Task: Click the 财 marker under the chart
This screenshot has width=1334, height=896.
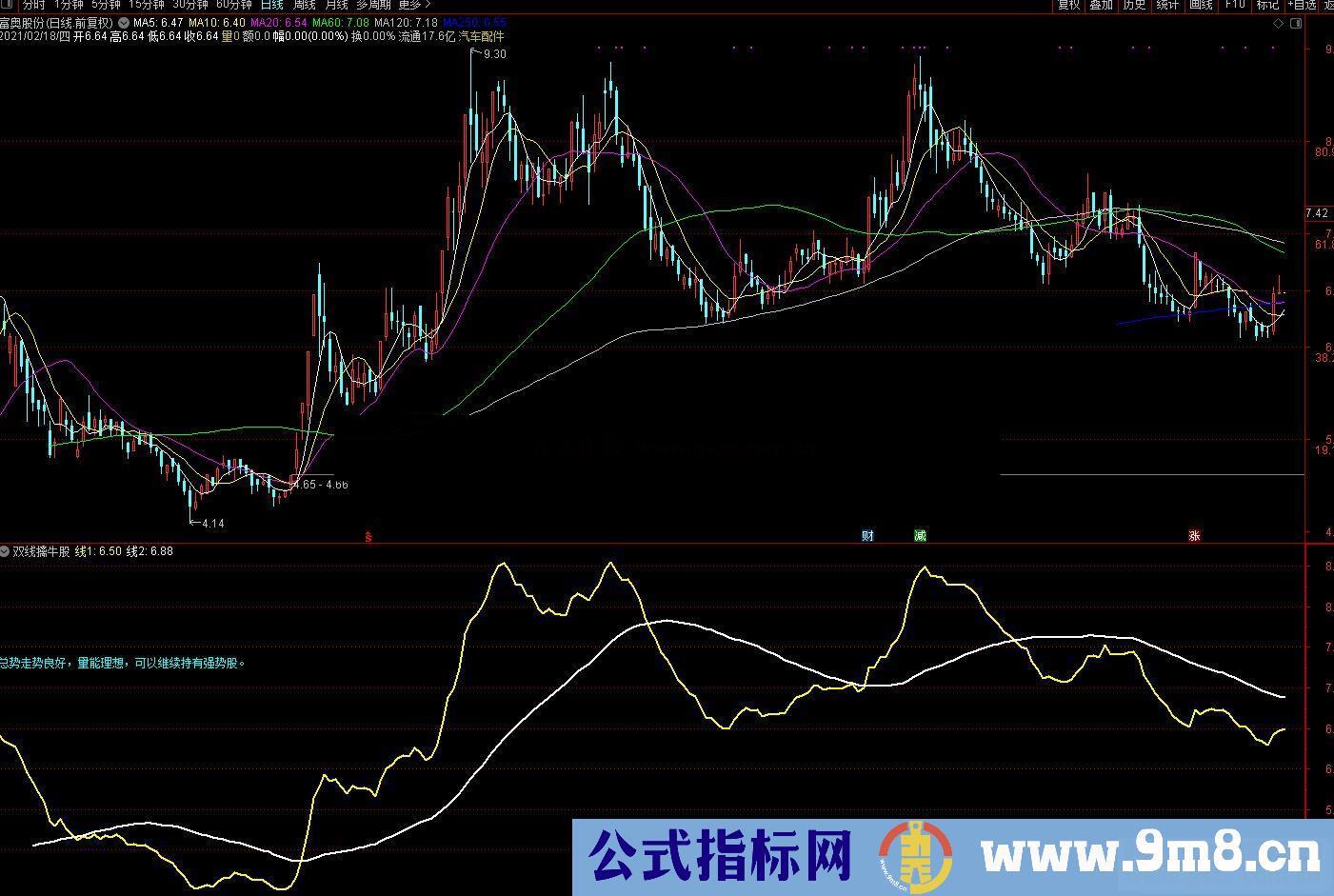Action: pyautogui.click(x=866, y=535)
